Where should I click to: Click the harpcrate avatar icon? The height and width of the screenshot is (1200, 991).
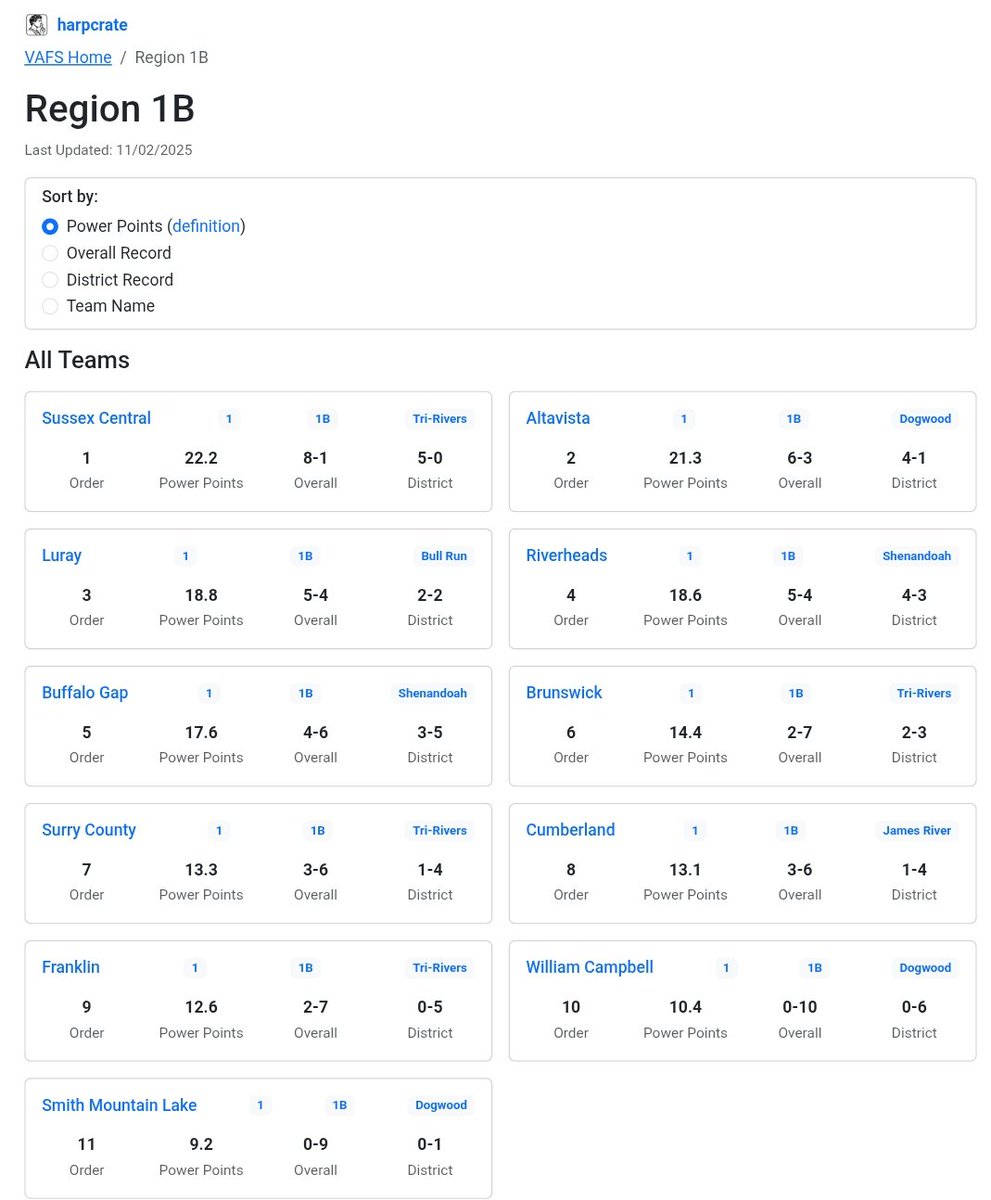click(x=36, y=25)
